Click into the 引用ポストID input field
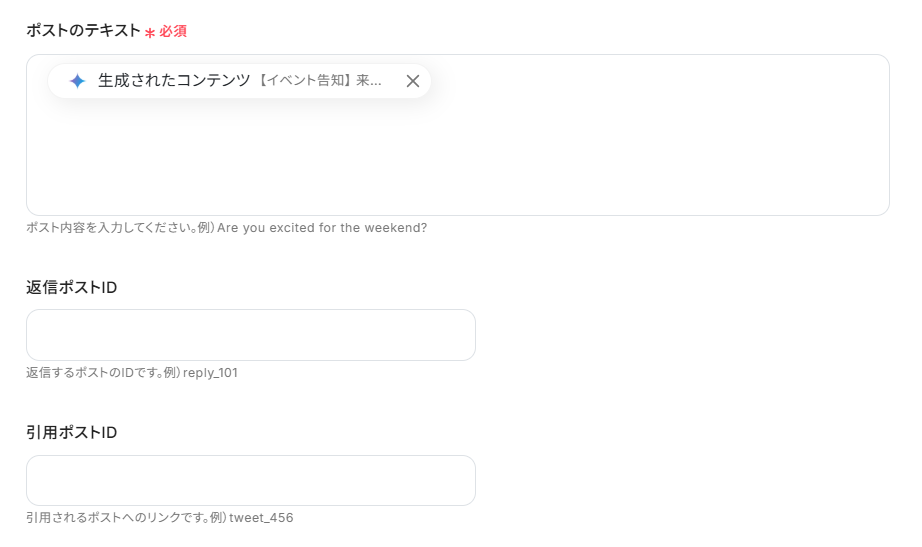The image size is (922, 547). (x=250, y=481)
